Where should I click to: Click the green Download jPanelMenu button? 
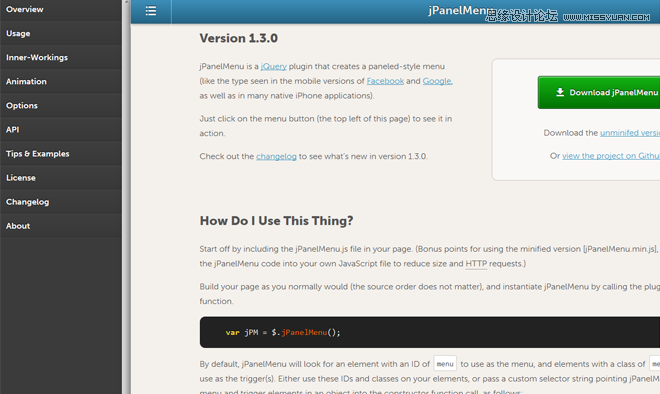click(x=599, y=92)
